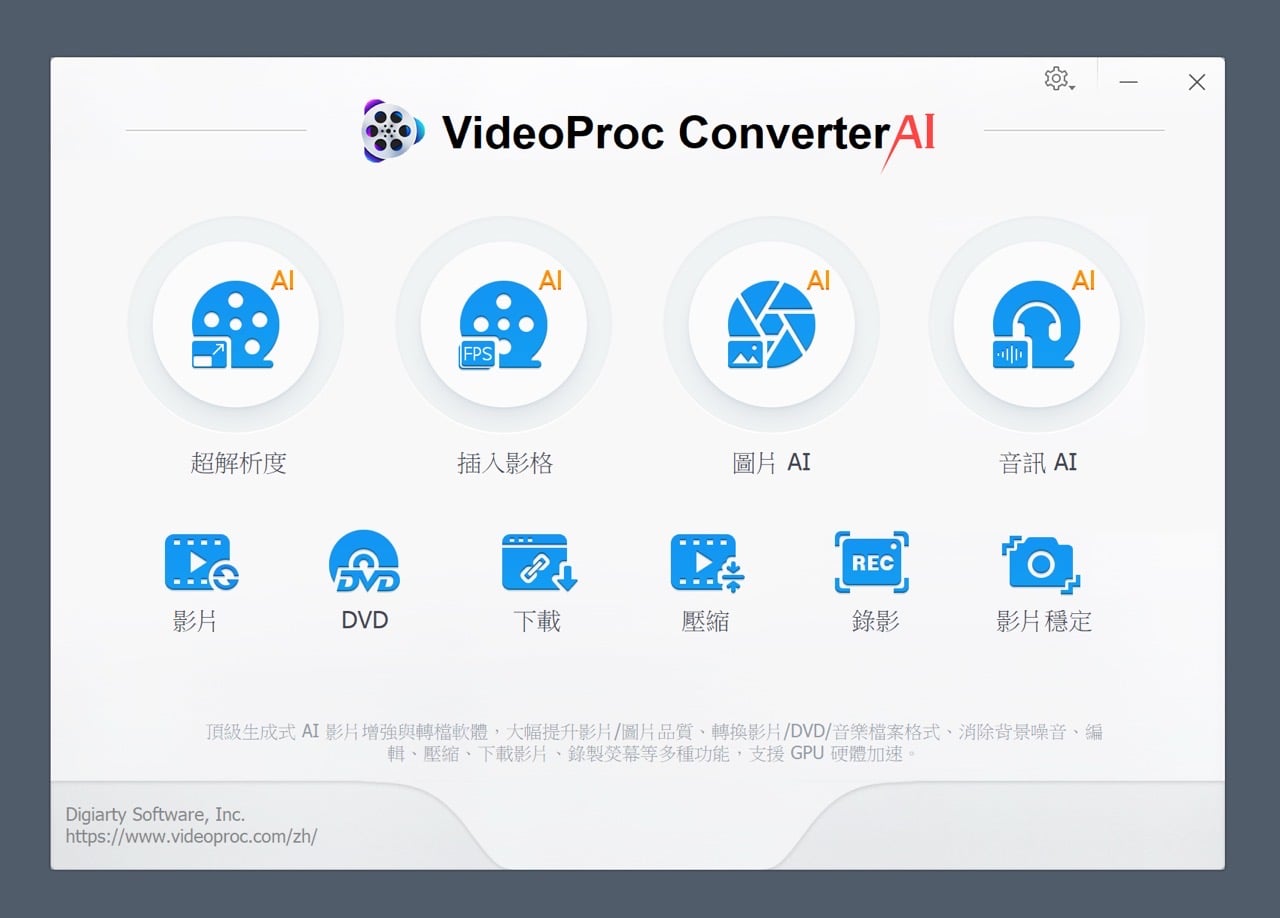This screenshot has height=918, width=1280.
Task: Click the 影片穩定 label text
Action: point(1044,621)
